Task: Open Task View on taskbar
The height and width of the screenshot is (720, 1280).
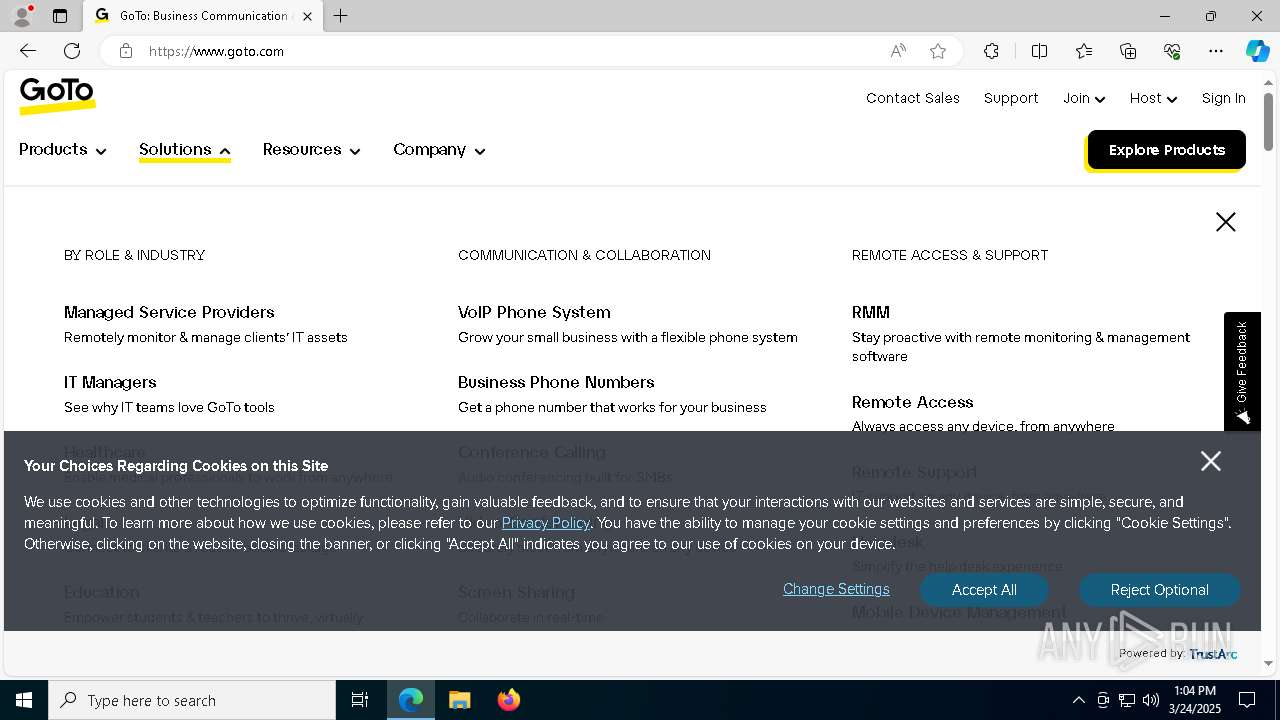Action: coord(360,700)
